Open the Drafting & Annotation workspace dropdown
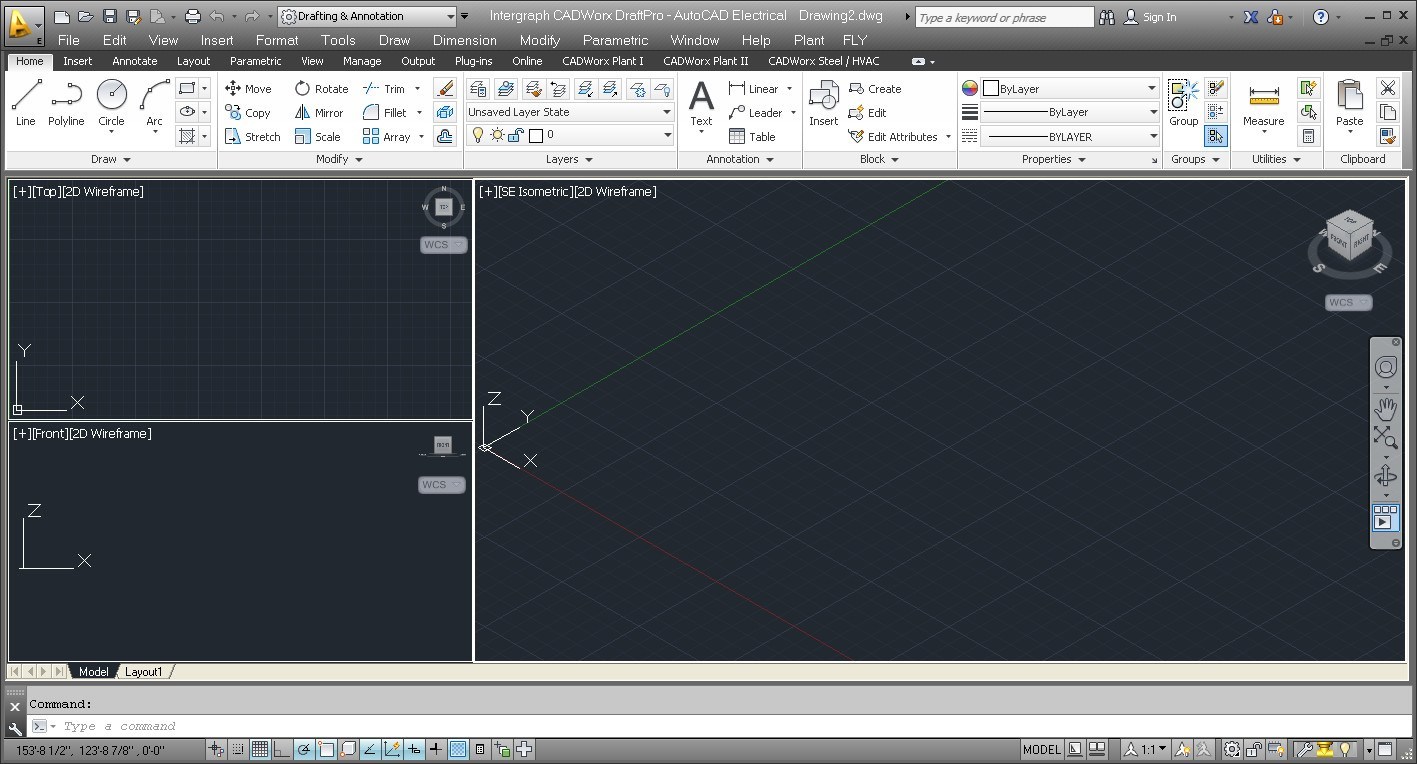 coord(367,16)
